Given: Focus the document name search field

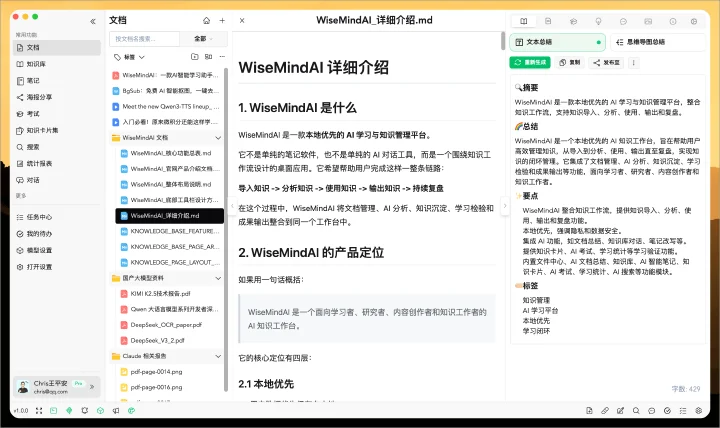Looking at the screenshot, I should tap(144, 39).
